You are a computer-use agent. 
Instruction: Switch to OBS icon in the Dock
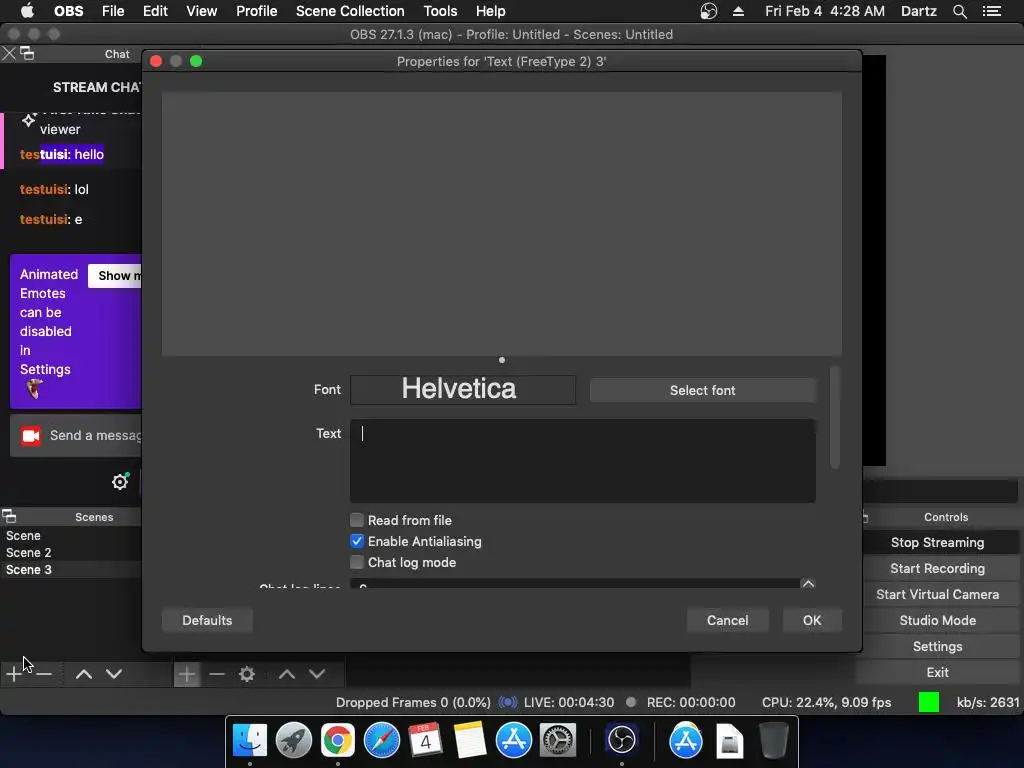coord(621,741)
